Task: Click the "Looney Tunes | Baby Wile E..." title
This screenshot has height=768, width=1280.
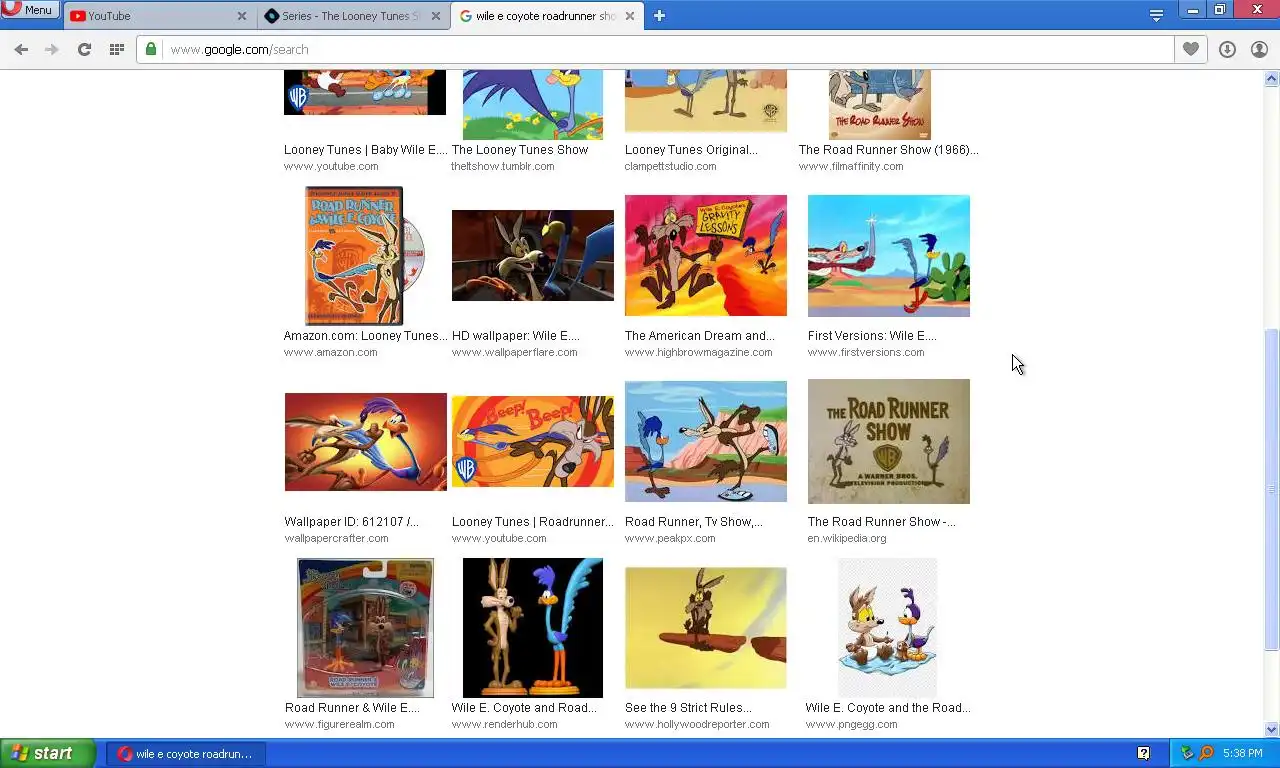Action: click(x=365, y=150)
